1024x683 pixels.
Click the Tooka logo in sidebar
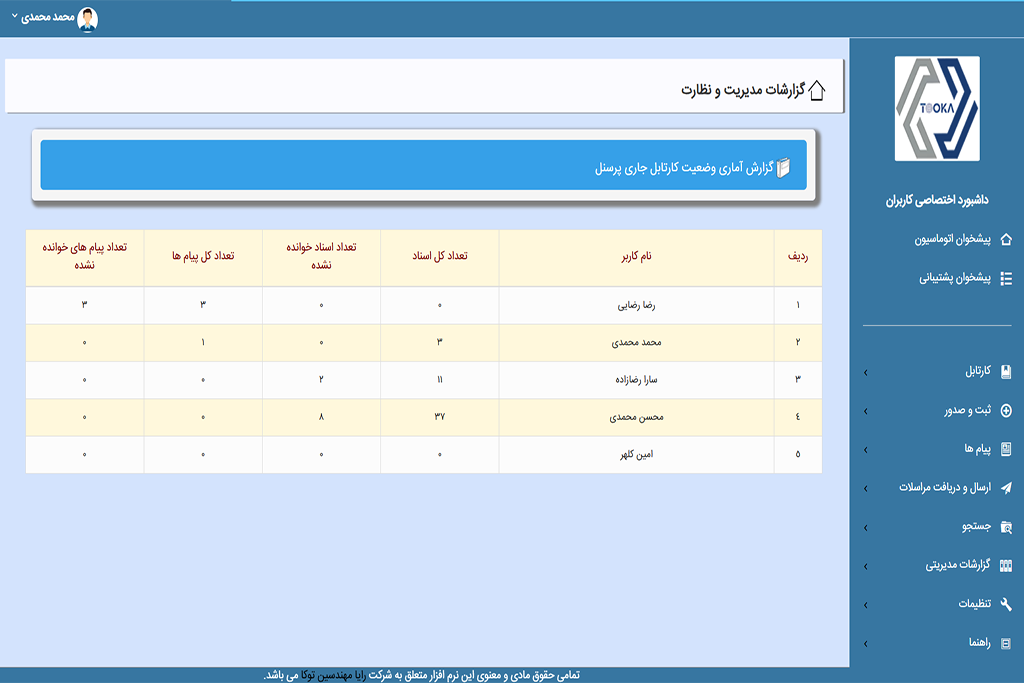(x=936, y=109)
